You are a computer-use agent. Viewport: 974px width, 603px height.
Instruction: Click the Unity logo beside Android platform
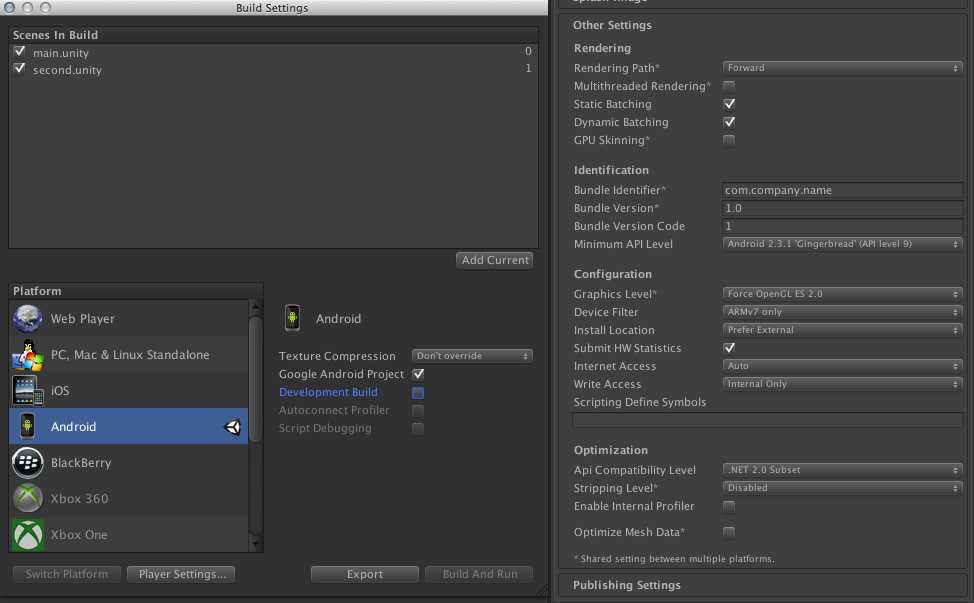[232, 427]
